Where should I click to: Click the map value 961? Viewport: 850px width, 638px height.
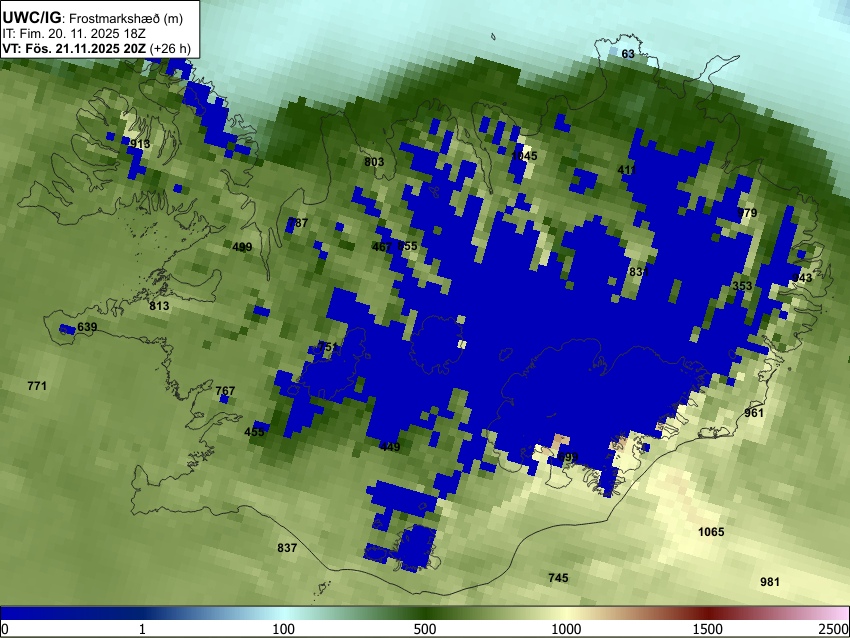point(754,413)
